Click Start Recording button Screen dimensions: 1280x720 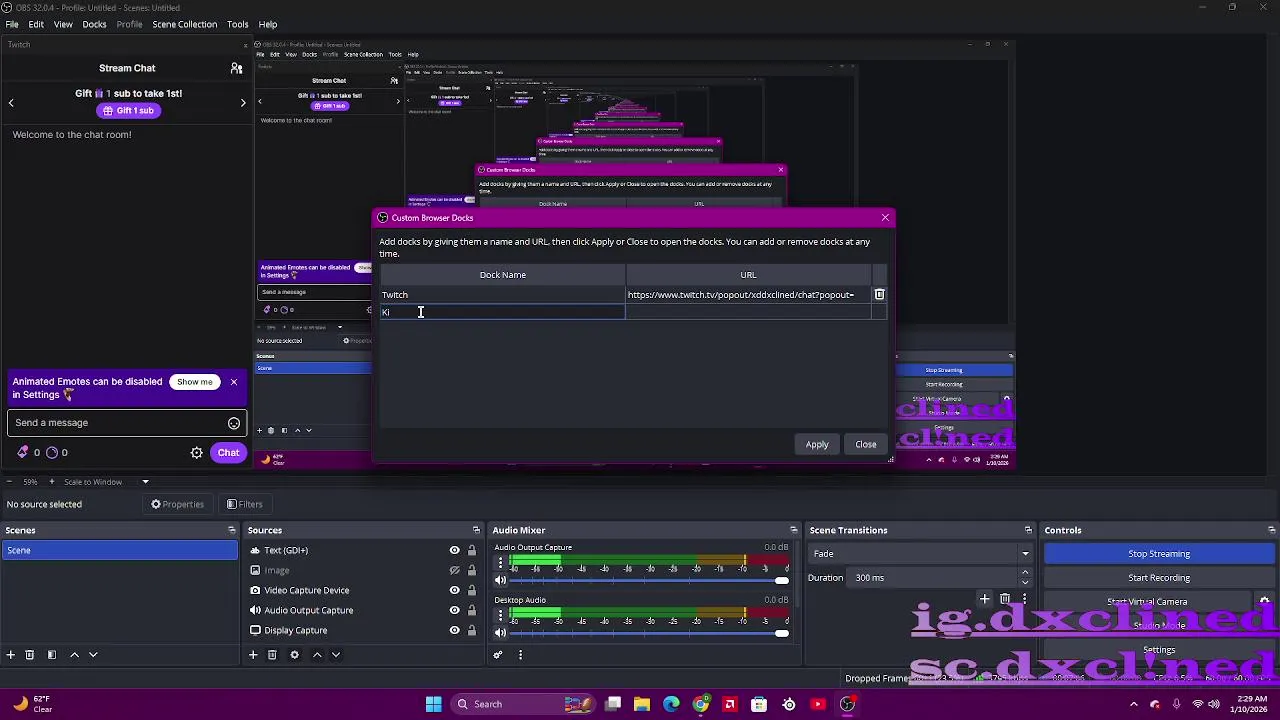[1159, 577]
